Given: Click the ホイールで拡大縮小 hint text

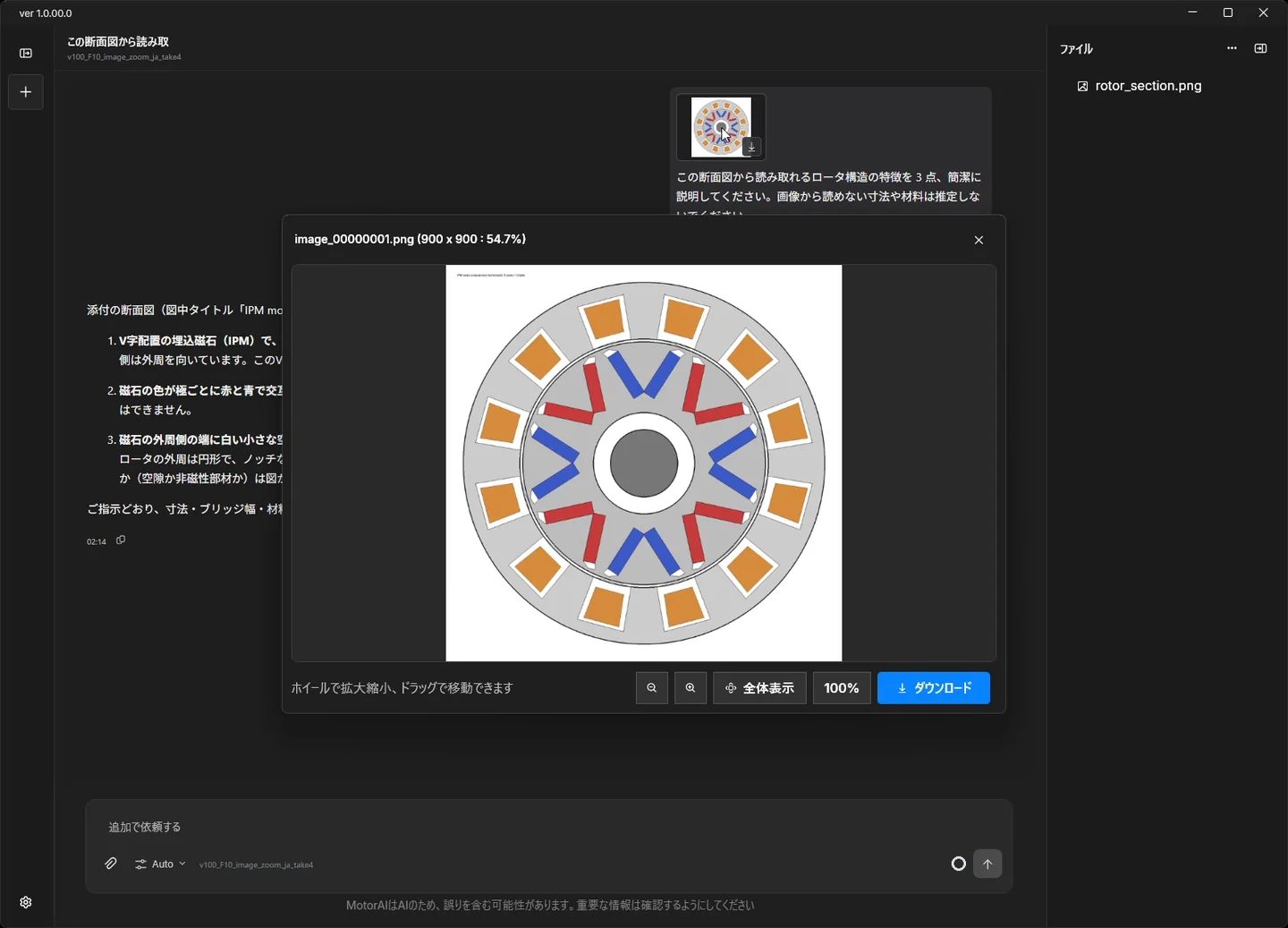Looking at the screenshot, I should (402, 688).
